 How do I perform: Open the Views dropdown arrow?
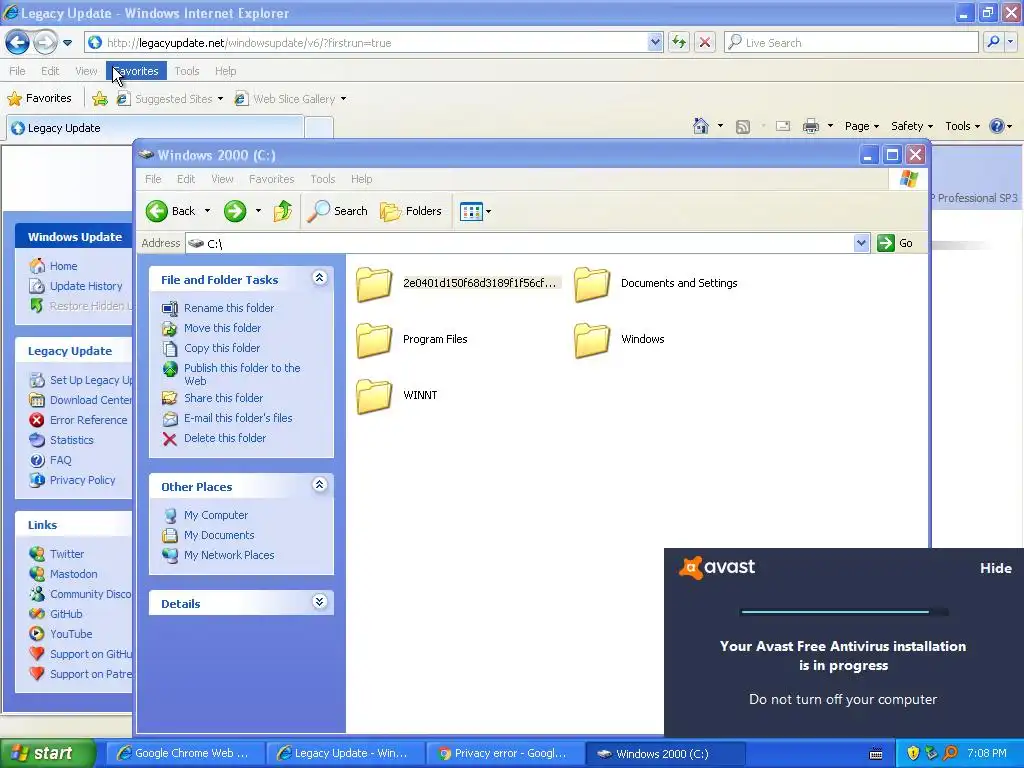[x=488, y=212]
